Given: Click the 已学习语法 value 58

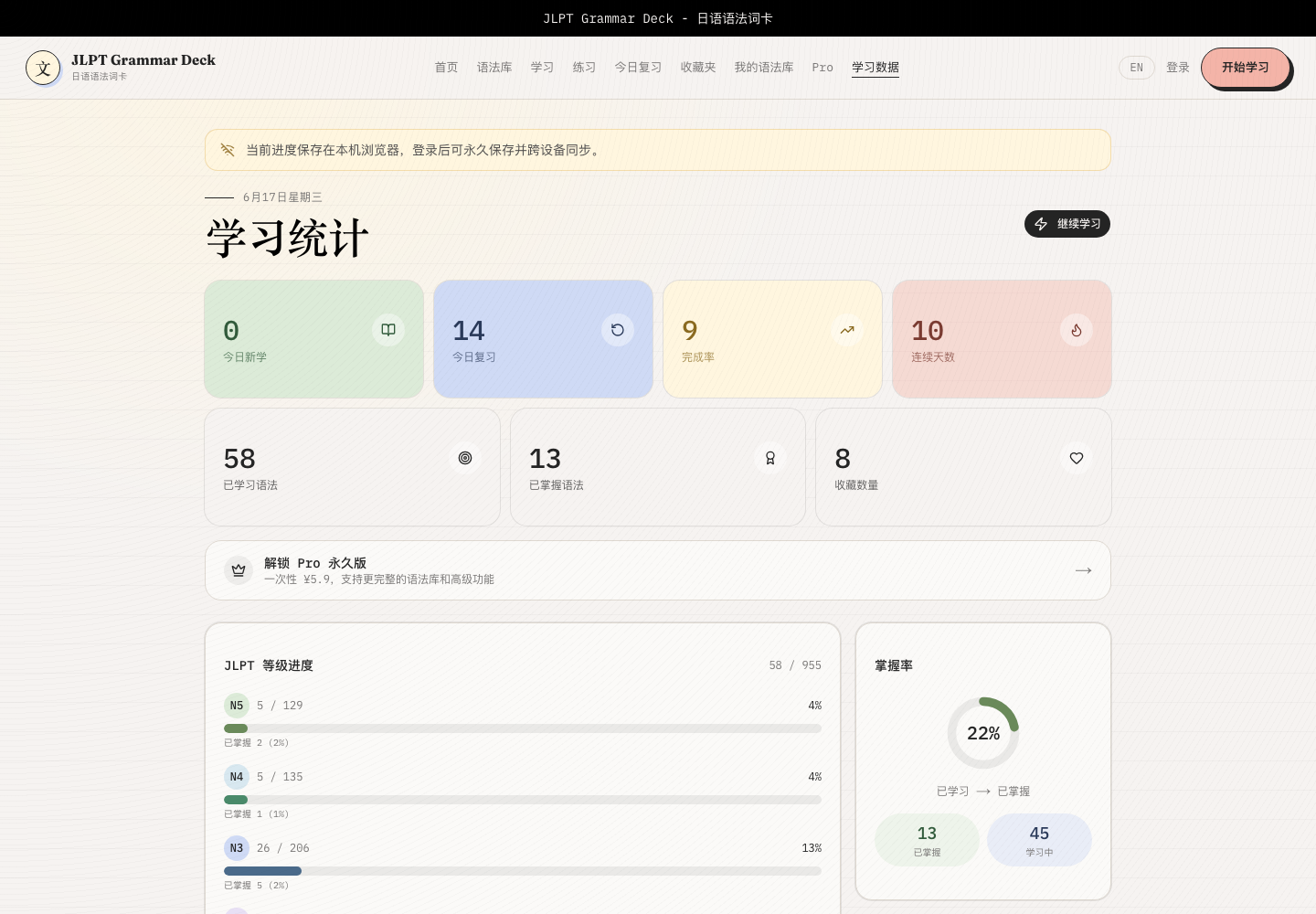Looking at the screenshot, I should (239, 459).
